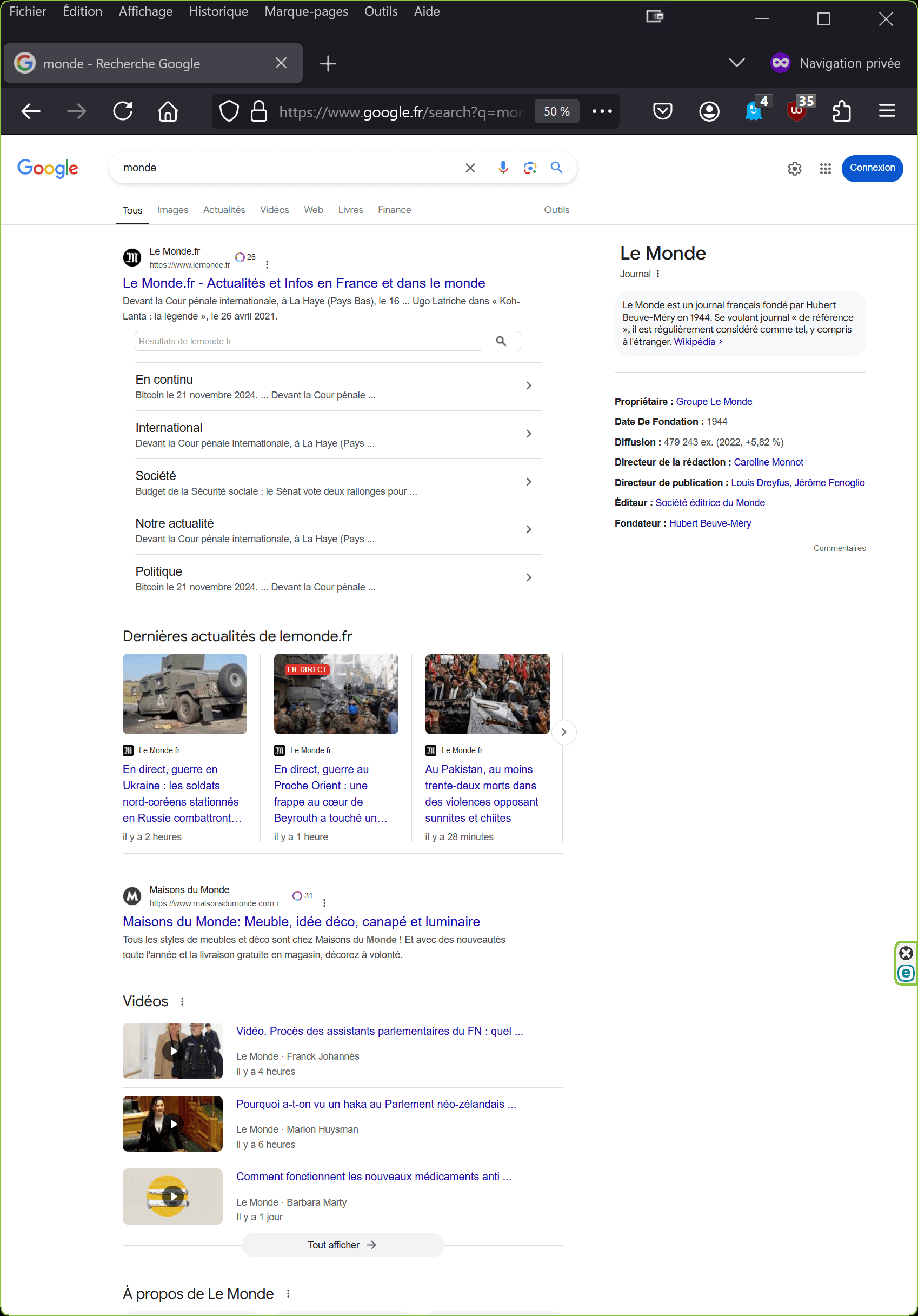Open Google quick settings gear
Viewport: 918px width, 1316px height.
click(794, 169)
